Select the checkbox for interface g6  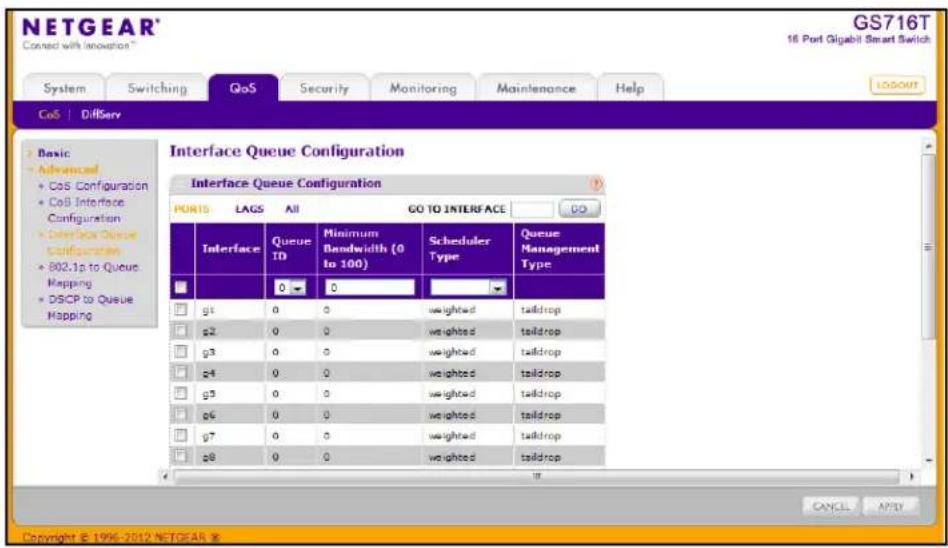click(181, 414)
